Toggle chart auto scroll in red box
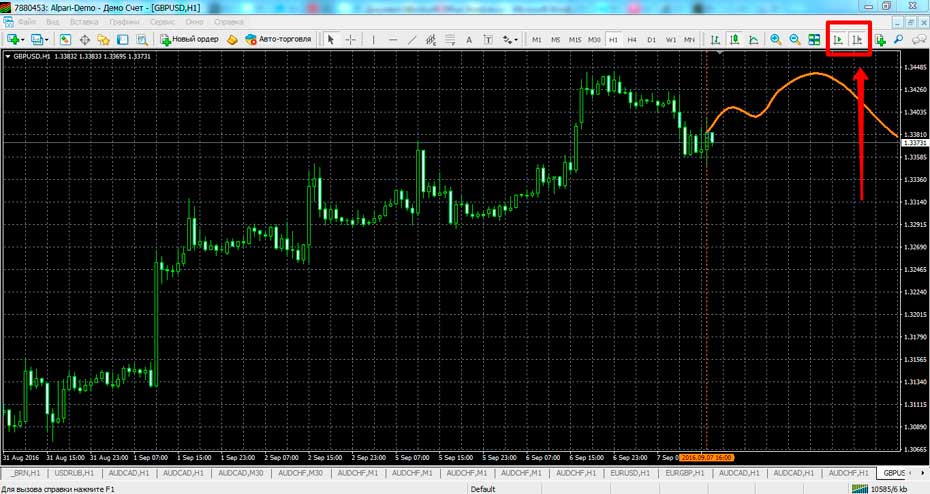This screenshot has height=494, width=930. pyautogui.click(x=838, y=40)
